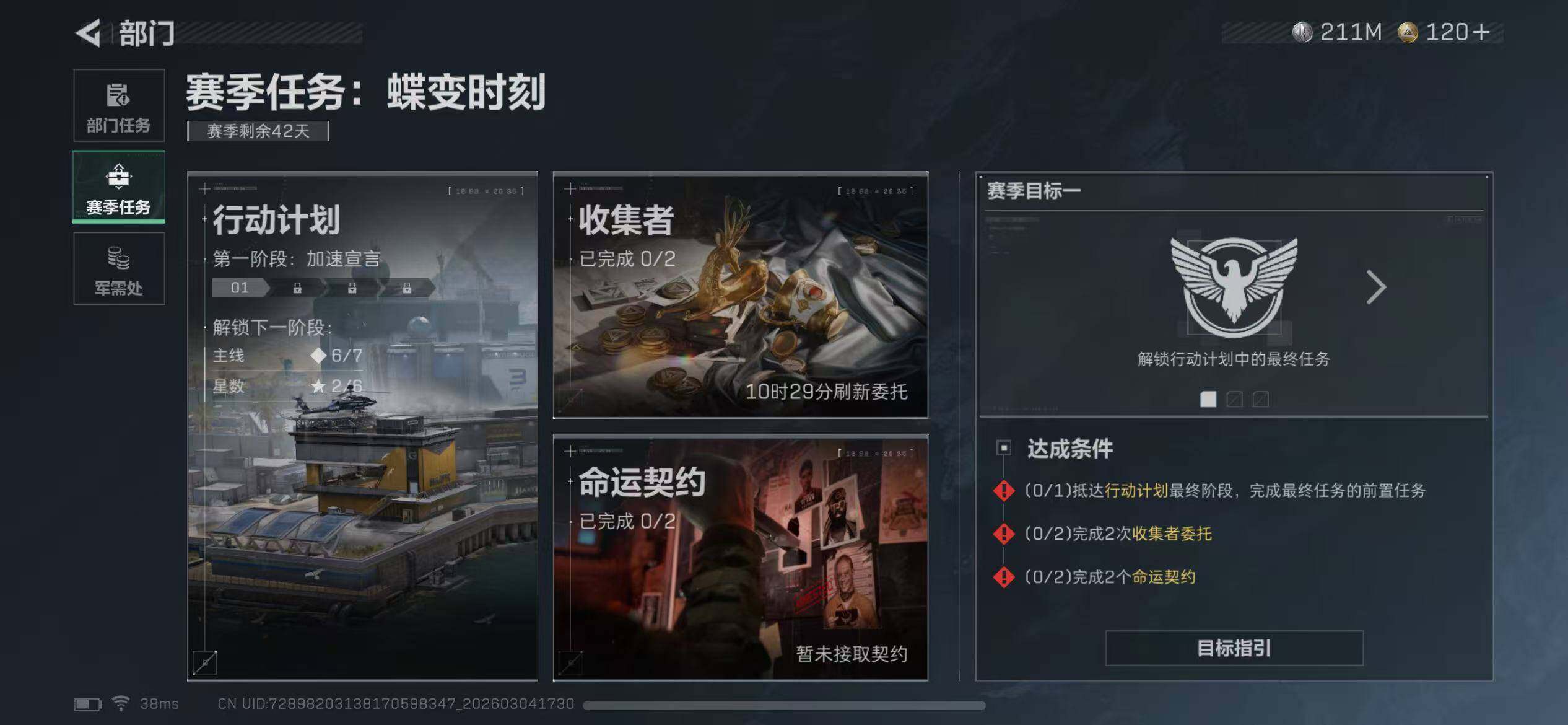Viewport: 1568px width, 725px height.
Task: Select the first season goal page indicator
Action: click(x=1208, y=399)
